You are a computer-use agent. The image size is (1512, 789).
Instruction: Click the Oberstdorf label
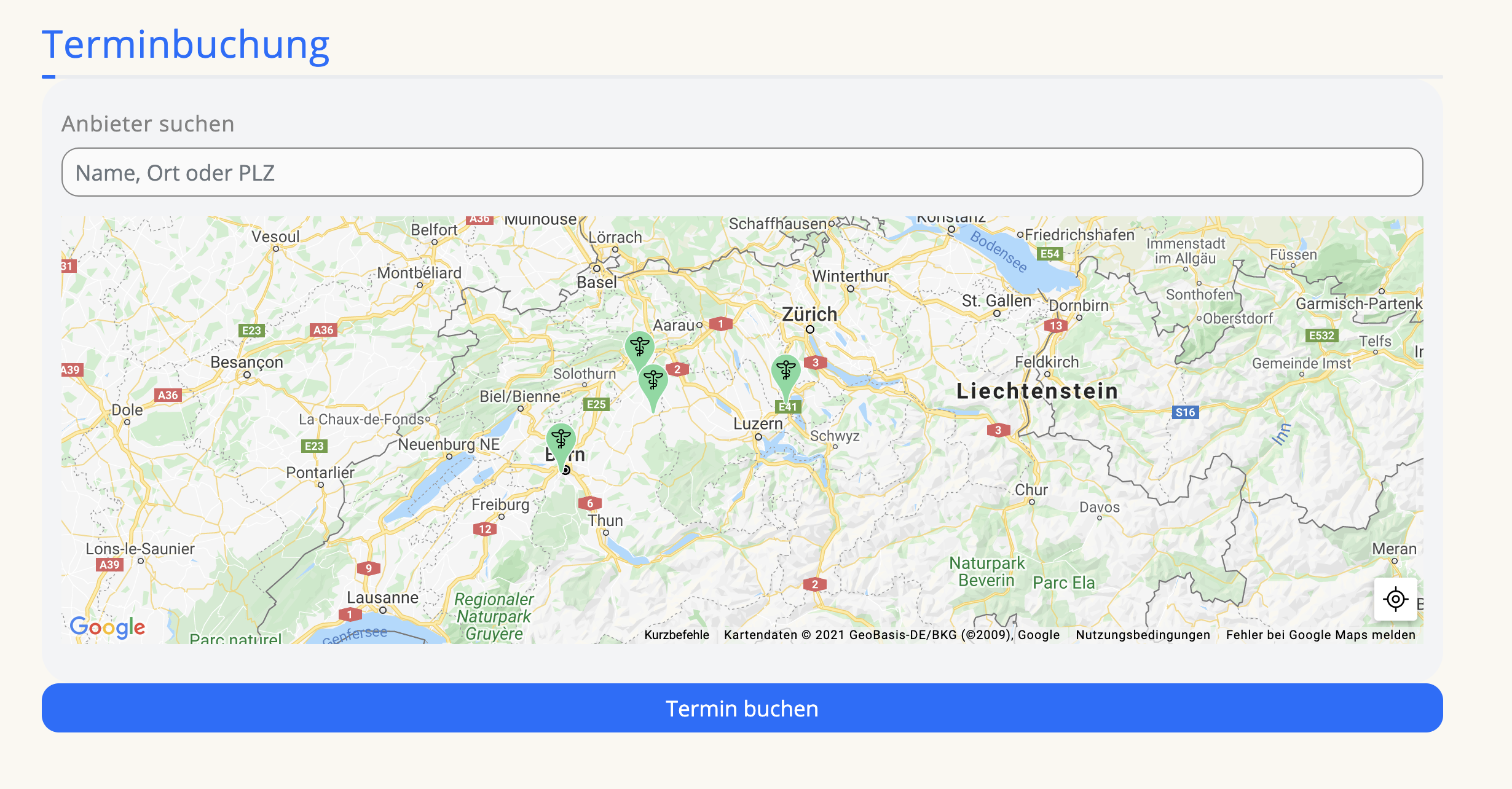(x=1237, y=318)
